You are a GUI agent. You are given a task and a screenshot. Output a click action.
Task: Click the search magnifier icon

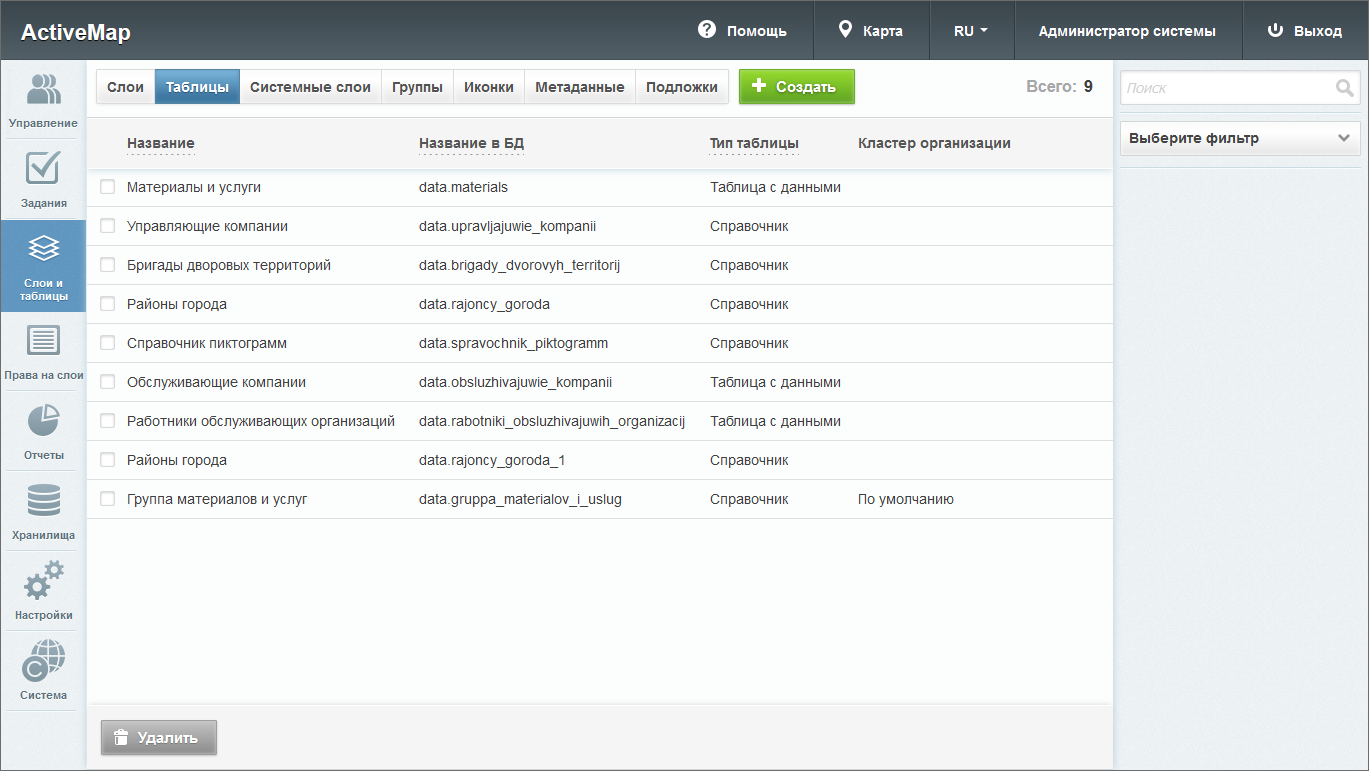coord(1344,88)
